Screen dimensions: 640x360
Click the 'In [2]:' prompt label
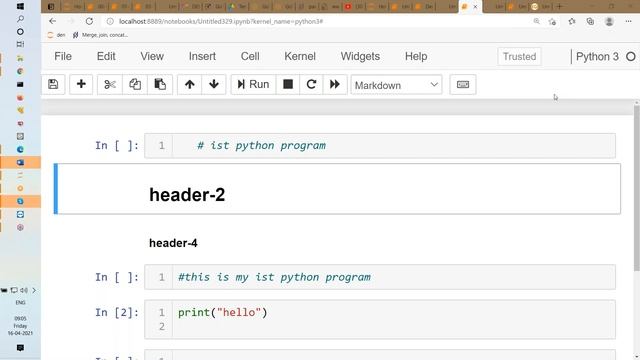(x=117, y=313)
